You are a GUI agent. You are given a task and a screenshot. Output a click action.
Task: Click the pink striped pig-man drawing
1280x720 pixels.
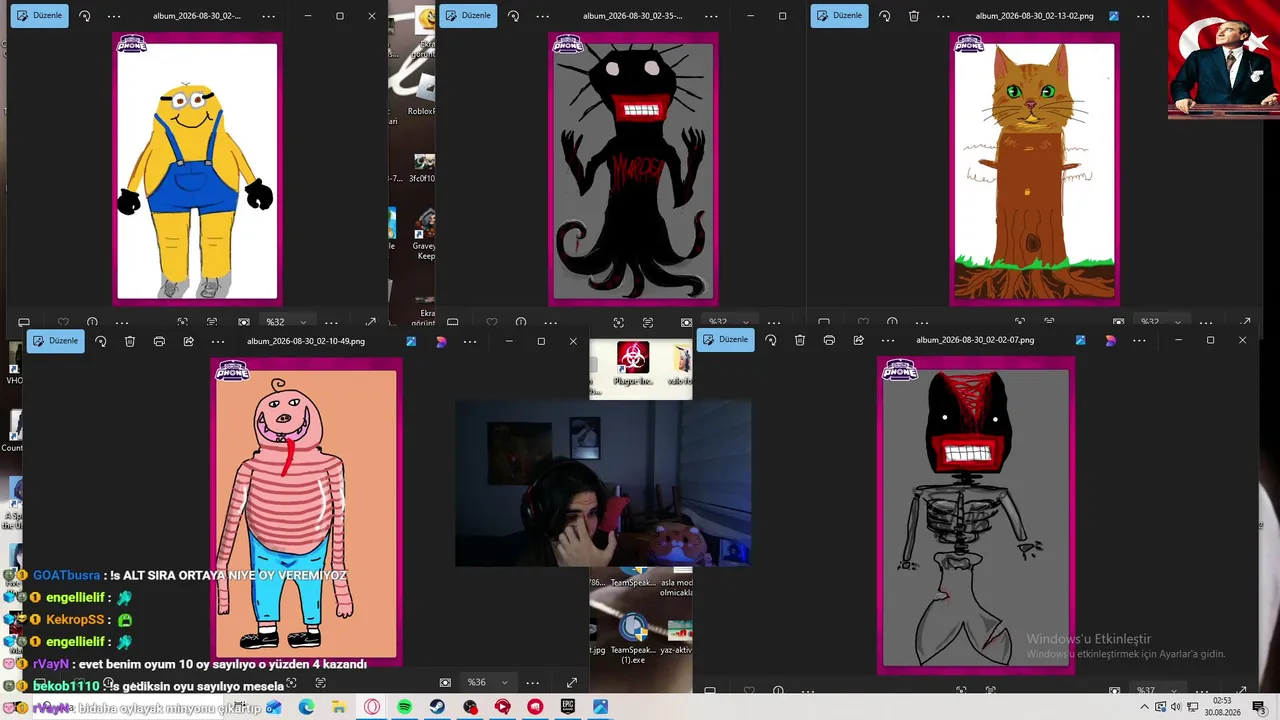point(307,513)
